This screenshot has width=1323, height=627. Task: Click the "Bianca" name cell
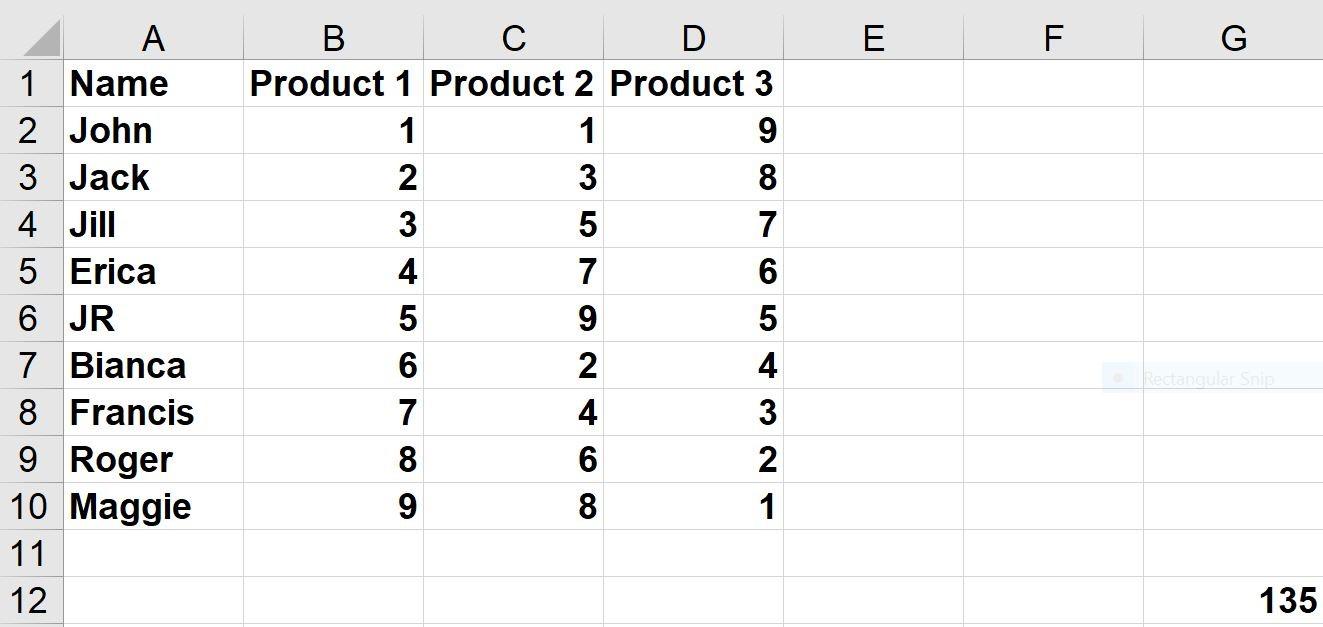click(x=153, y=366)
